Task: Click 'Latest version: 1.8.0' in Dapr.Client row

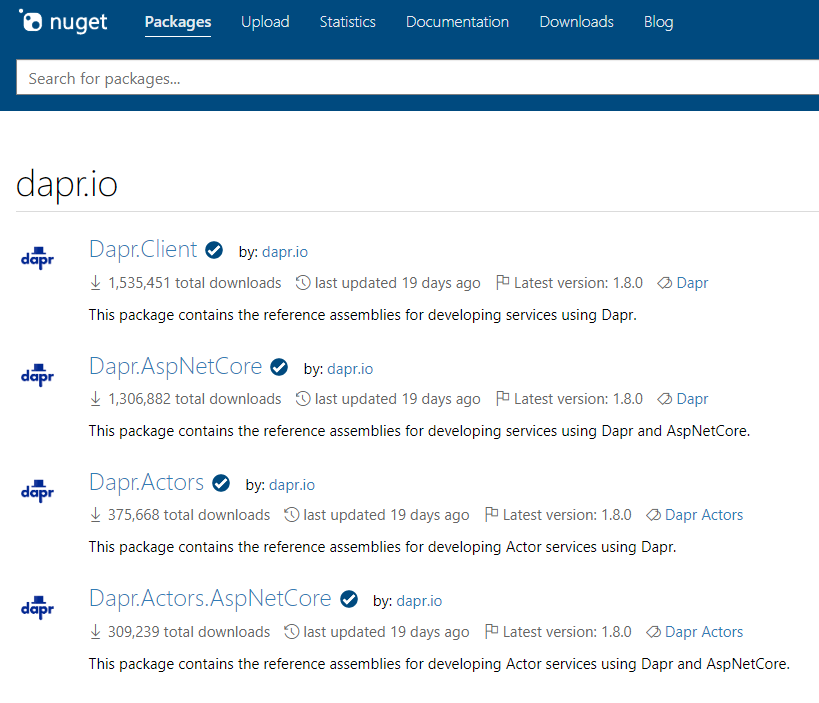Action: [578, 283]
